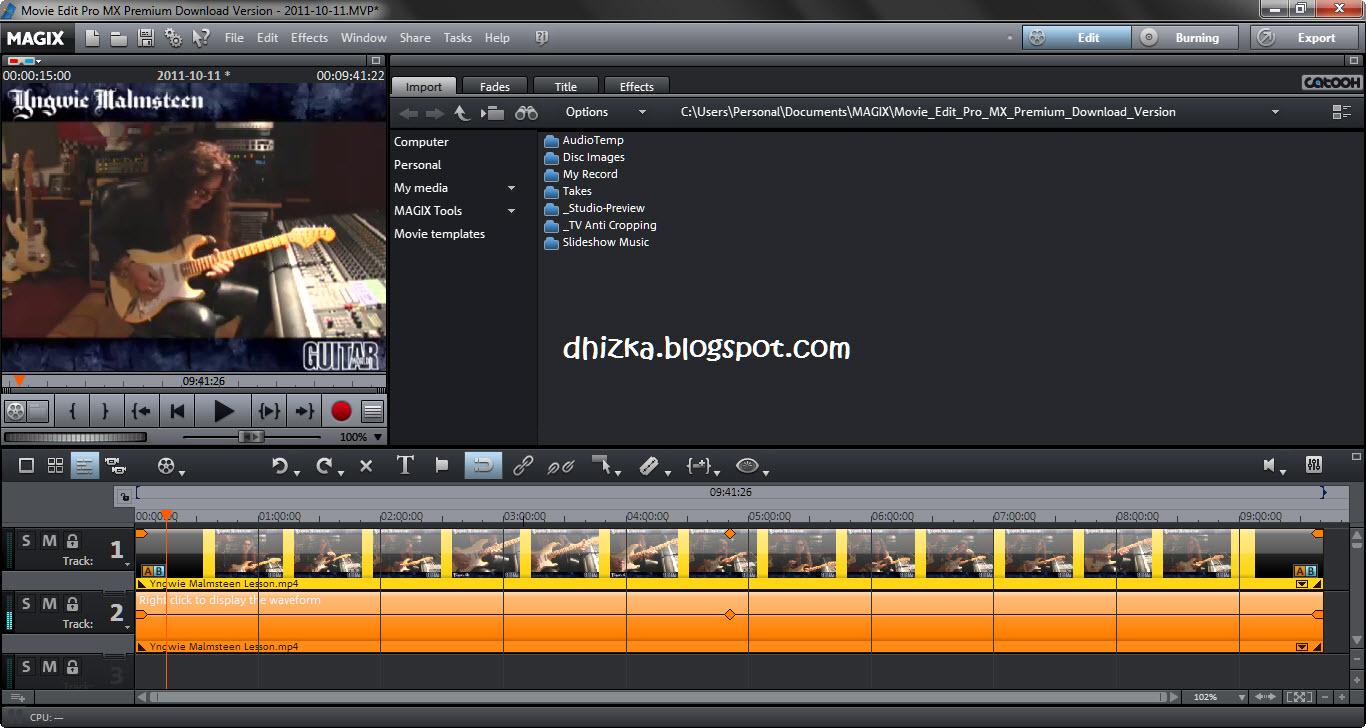Click the binoculars search icon

click(x=526, y=113)
